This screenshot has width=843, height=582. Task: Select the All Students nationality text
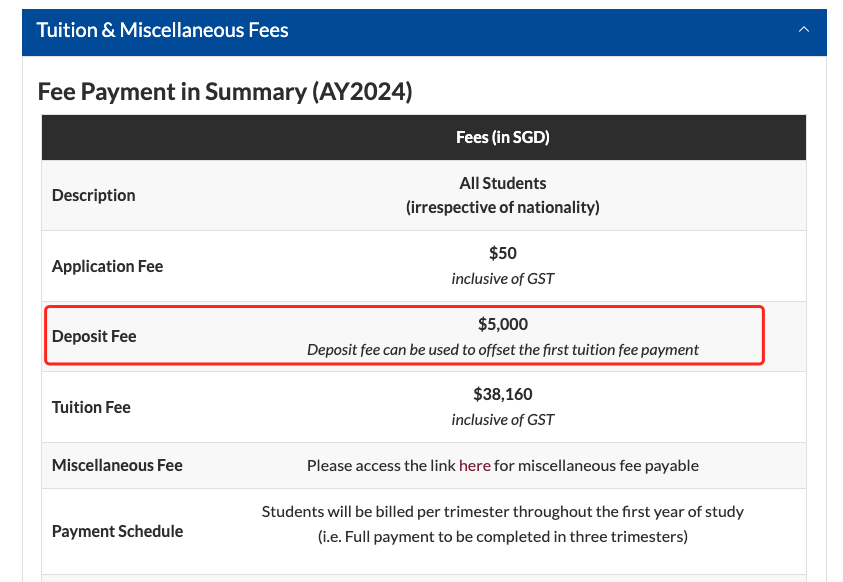(x=503, y=195)
